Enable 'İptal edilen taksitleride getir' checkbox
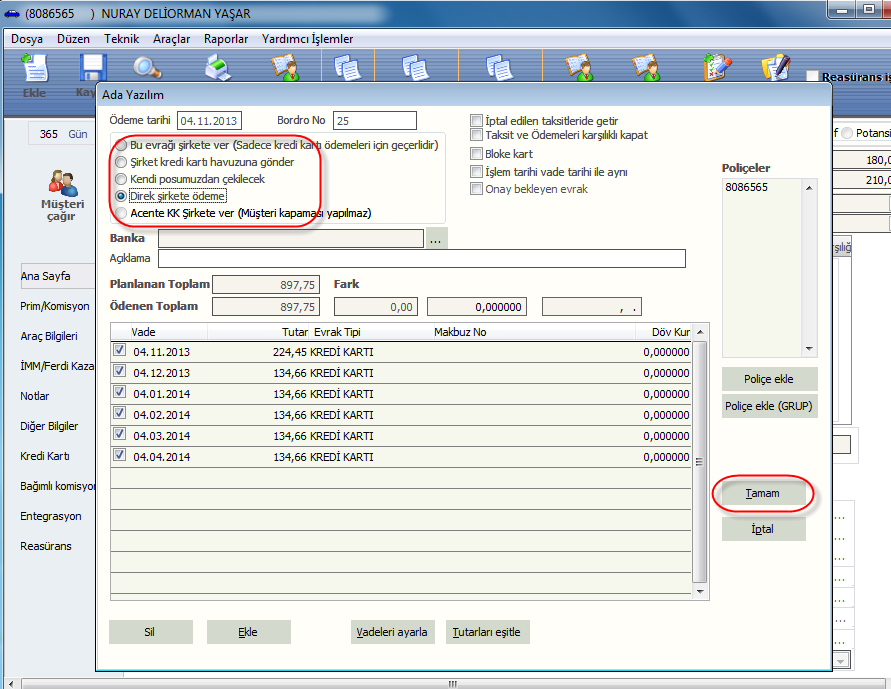Screen dimensions: 891x689 [478, 120]
